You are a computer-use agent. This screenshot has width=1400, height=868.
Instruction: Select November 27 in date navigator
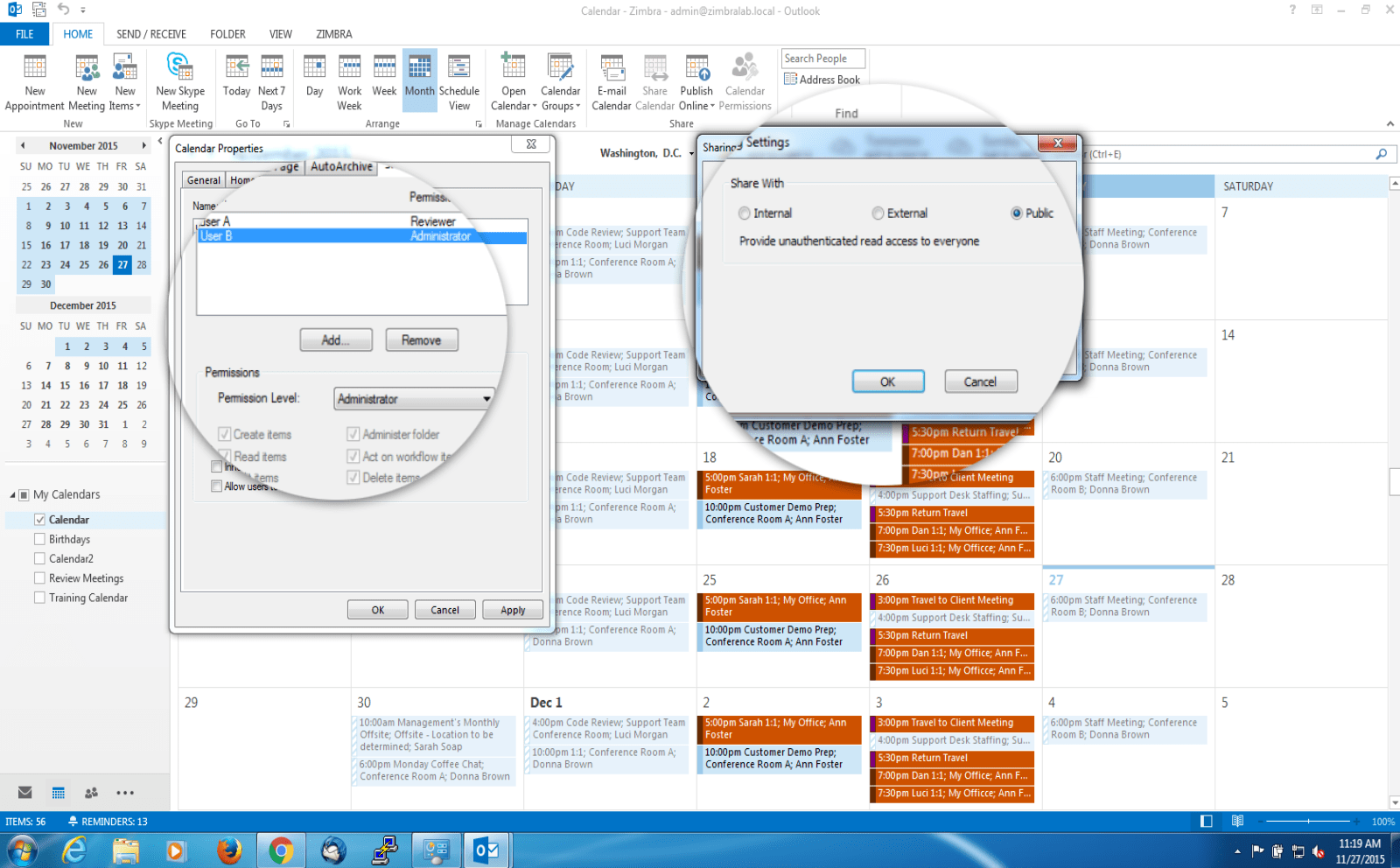(122, 264)
